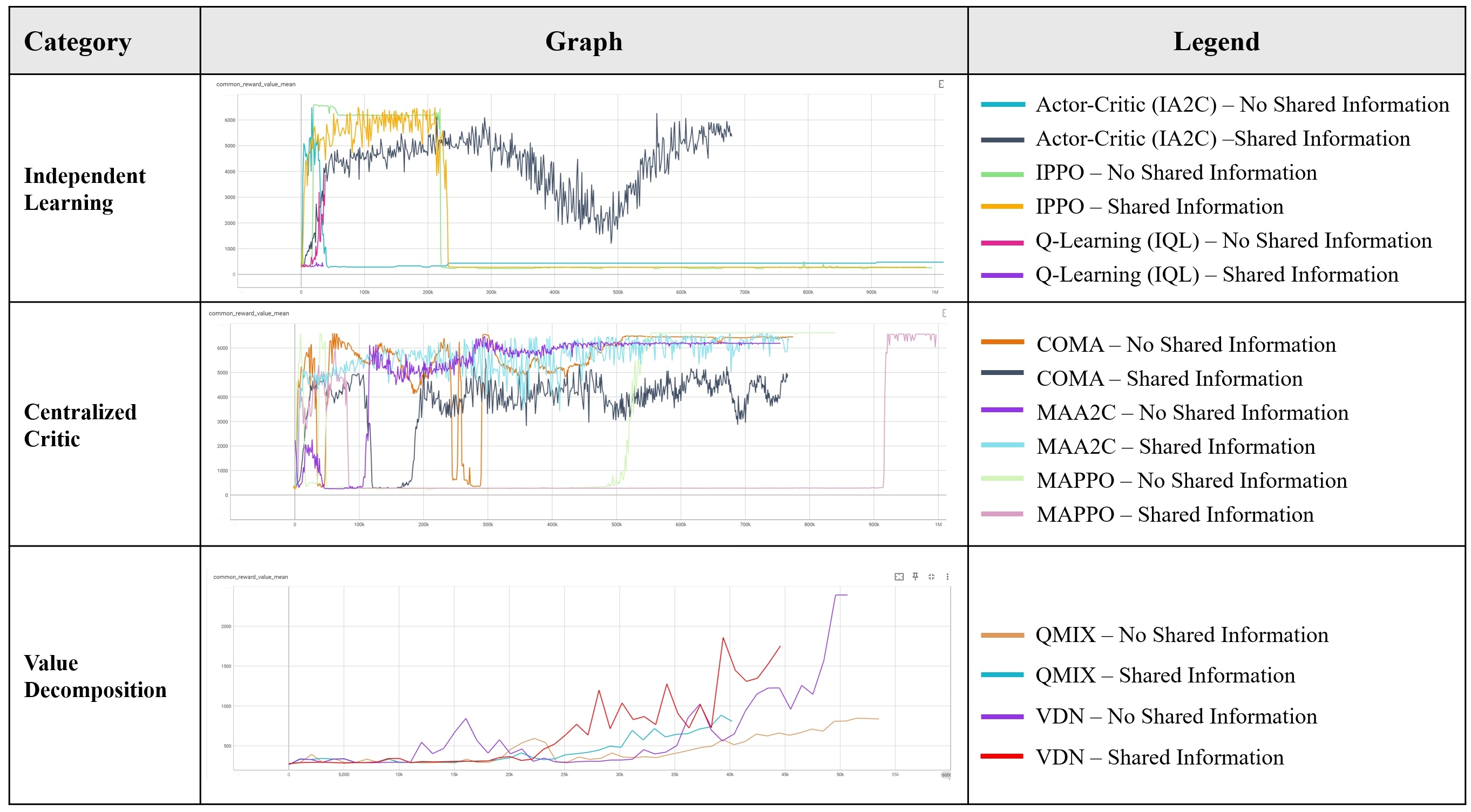Expand the value decomposition chart to fullscreen

[x=899, y=576]
